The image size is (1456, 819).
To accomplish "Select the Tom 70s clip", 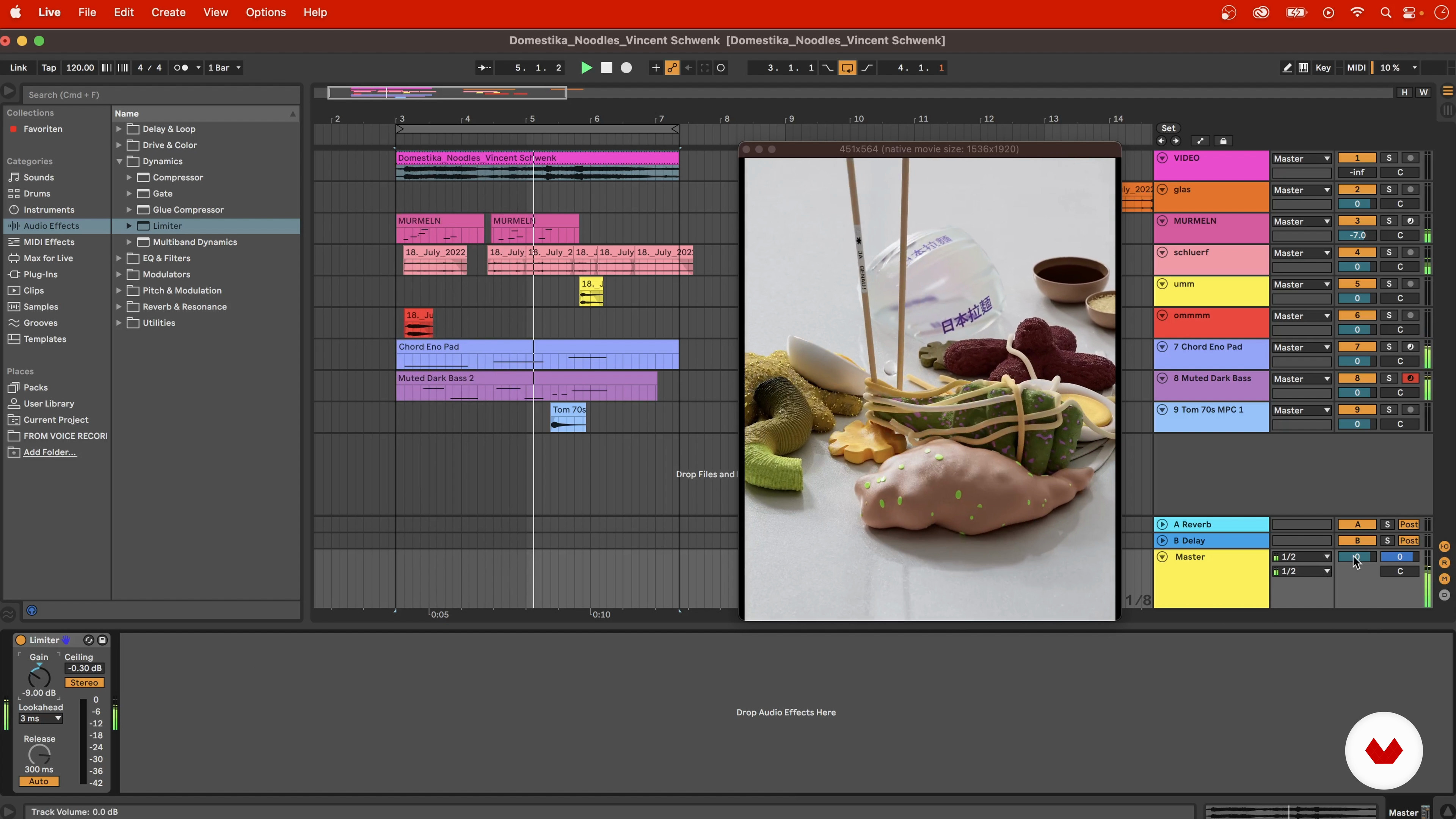I will click(x=568, y=417).
